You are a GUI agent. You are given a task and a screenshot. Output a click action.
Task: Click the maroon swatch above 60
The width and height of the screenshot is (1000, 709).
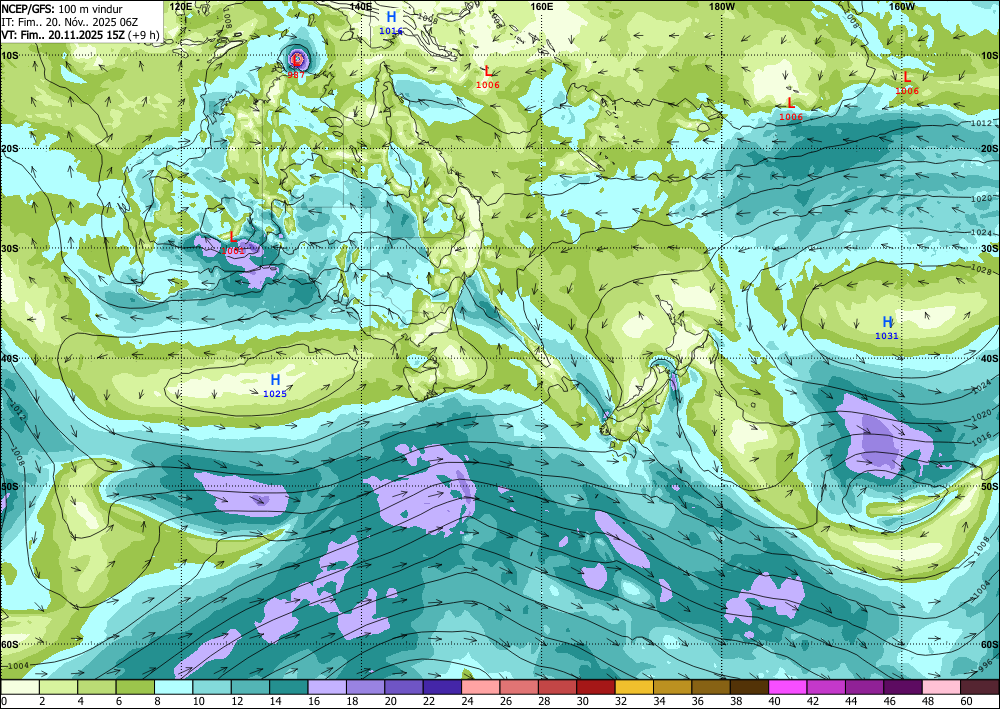tap(979, 687)
